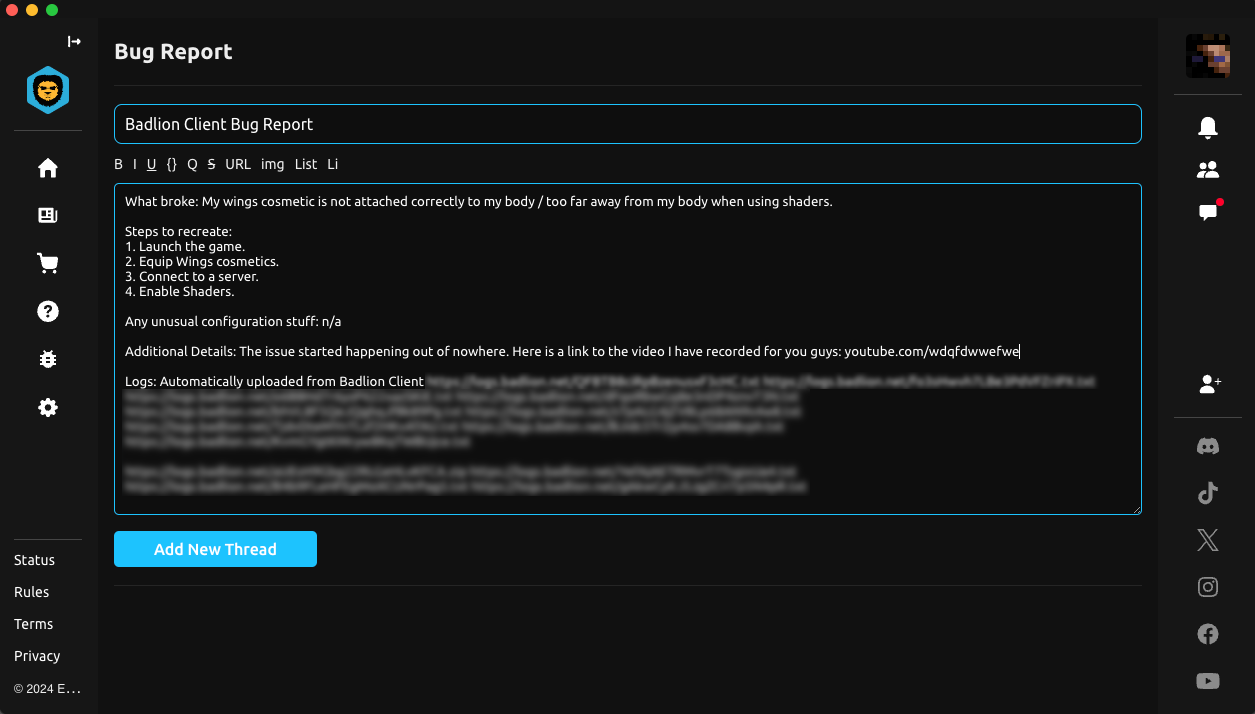The height and width of the screenshot is (714, 1255).
Task: Open the Rules link
Action: tap(32, 592)
